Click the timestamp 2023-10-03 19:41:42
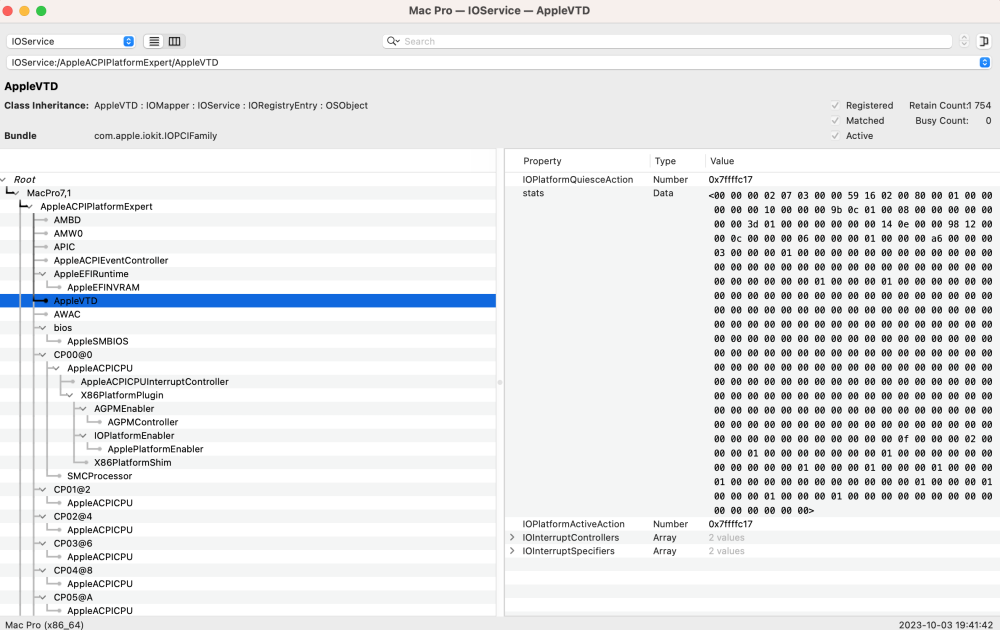Image resolution: width=1000 pixels, height=630 pixels. point(945,625)
